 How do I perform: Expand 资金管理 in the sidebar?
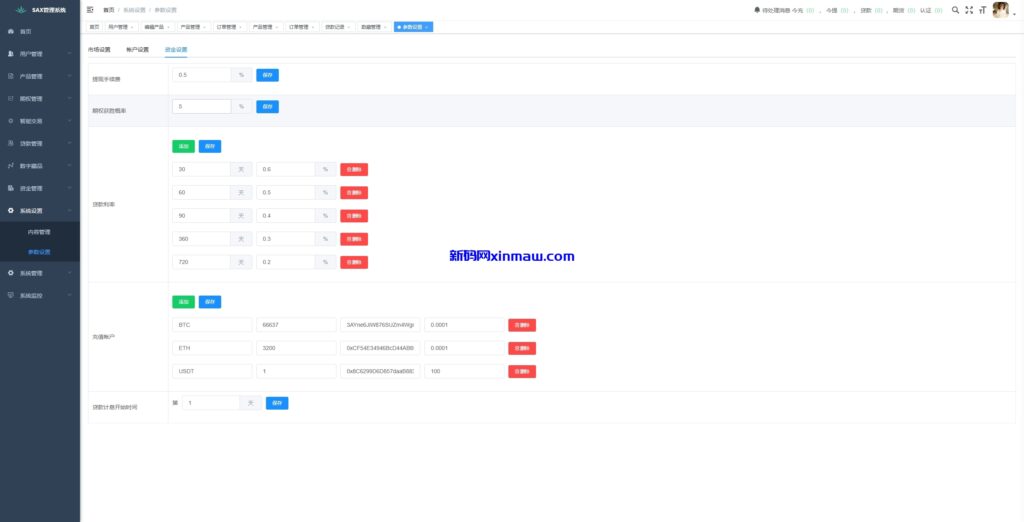point(38,188)
